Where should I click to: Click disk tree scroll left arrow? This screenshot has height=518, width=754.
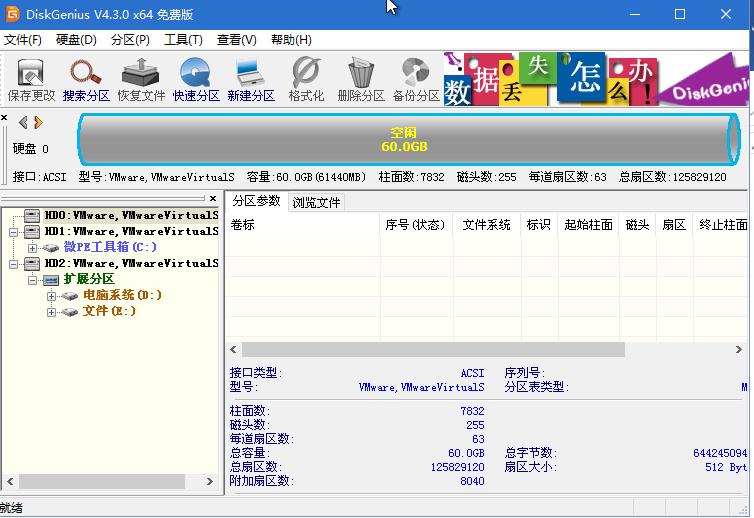(10, 481)
